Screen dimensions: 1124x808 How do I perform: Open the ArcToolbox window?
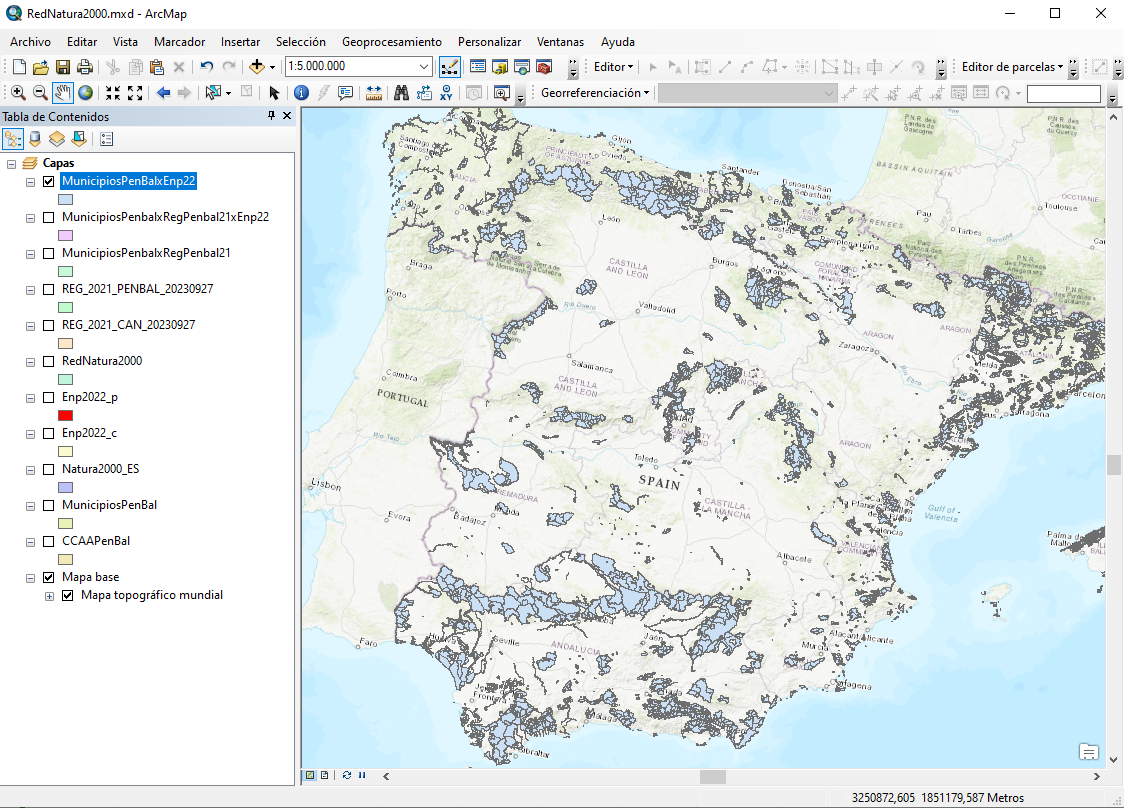(x=543, y=67)
